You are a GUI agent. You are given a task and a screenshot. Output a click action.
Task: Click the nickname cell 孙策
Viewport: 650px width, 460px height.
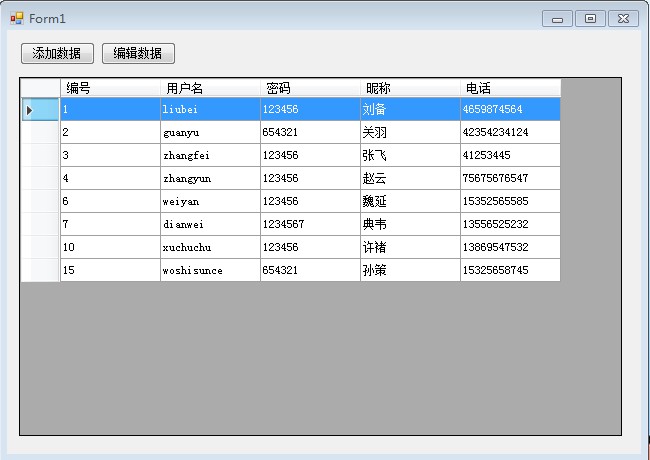pyautogui.click(x=410, y=270)
